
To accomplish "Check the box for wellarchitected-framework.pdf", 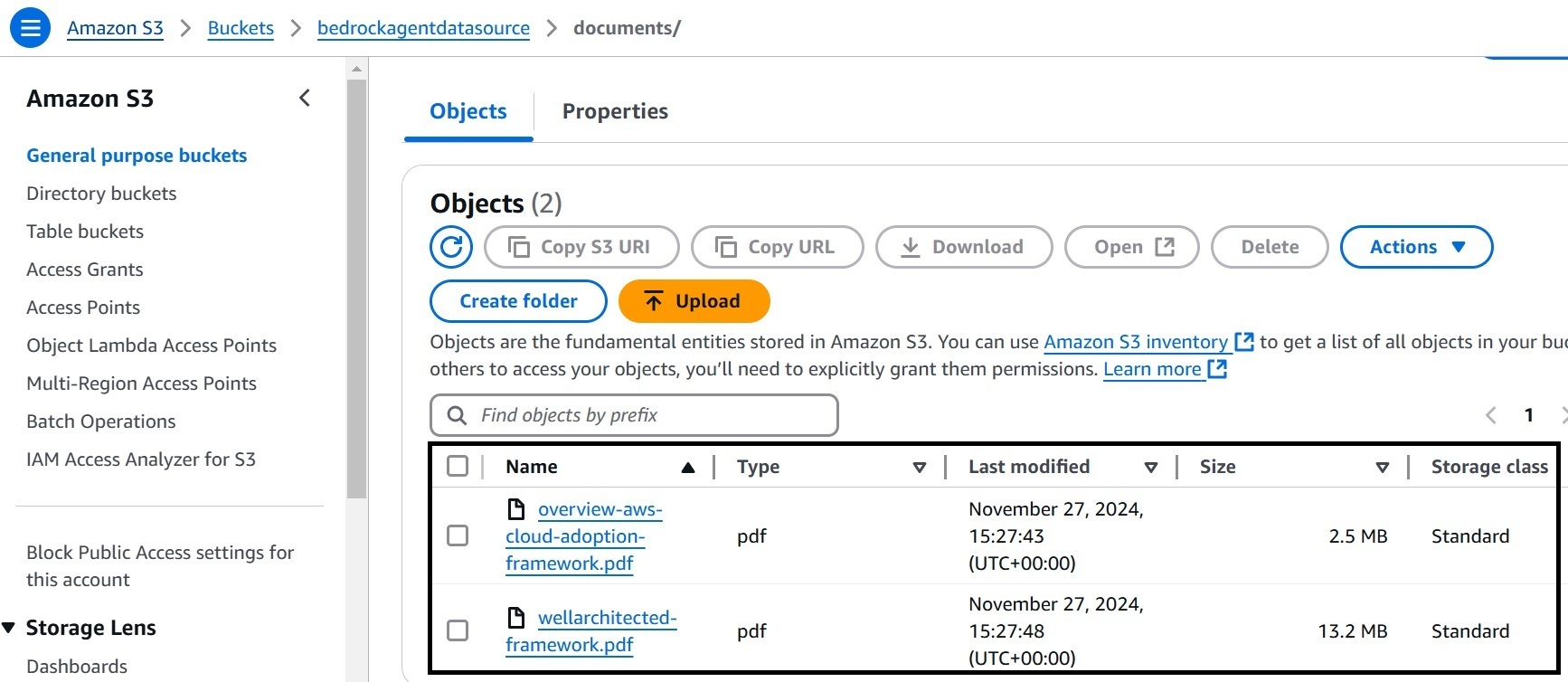I will (458, 630).
